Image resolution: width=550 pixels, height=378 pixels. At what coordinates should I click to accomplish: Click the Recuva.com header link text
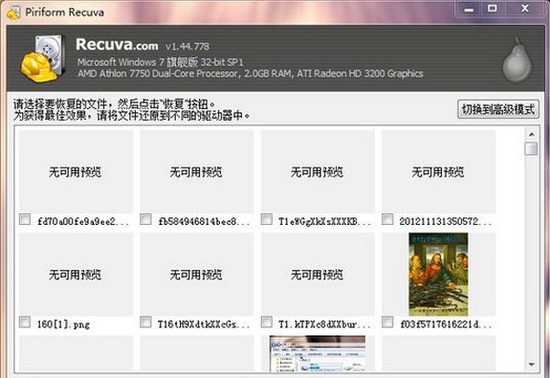pos(117,45)
